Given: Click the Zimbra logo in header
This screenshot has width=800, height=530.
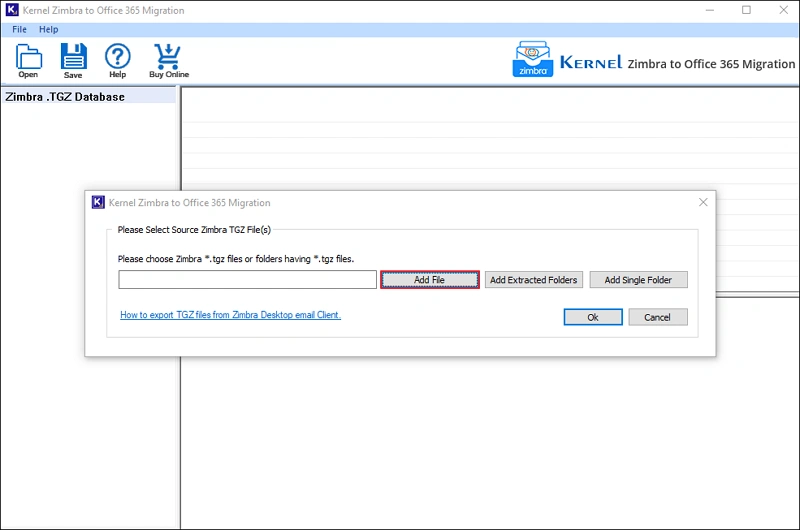Looking at the screenshot, I should [532, 59].
